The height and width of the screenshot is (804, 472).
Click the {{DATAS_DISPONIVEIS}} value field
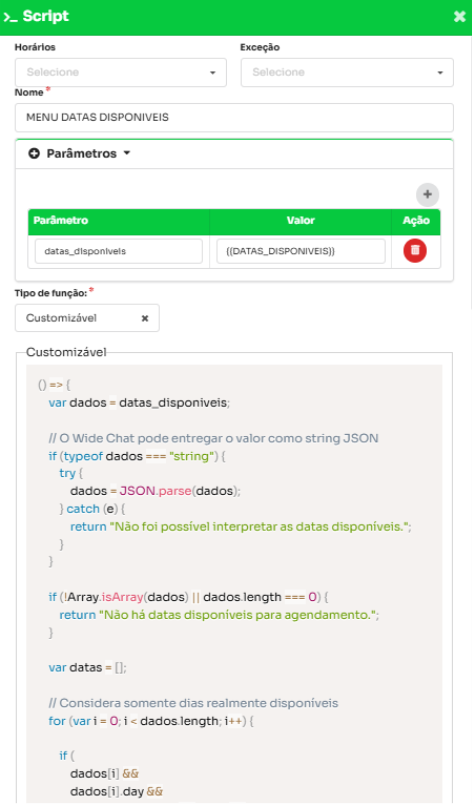pyautogui.click(x=301, y=251)
